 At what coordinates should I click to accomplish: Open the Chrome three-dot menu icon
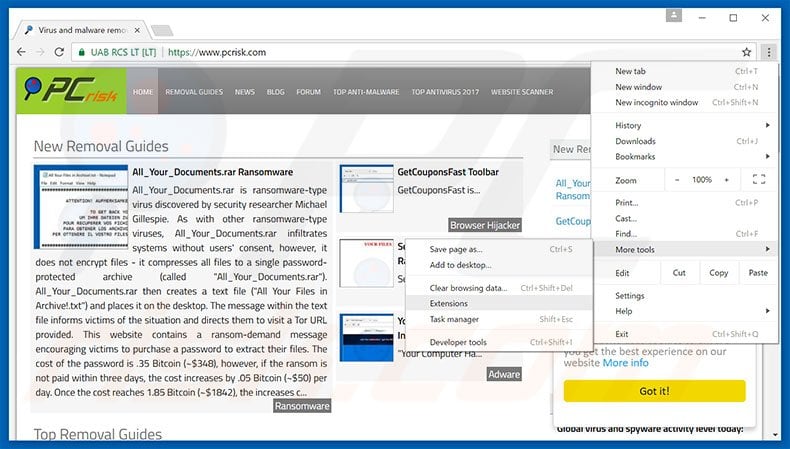pyautogui.click(x=769, y=52)
